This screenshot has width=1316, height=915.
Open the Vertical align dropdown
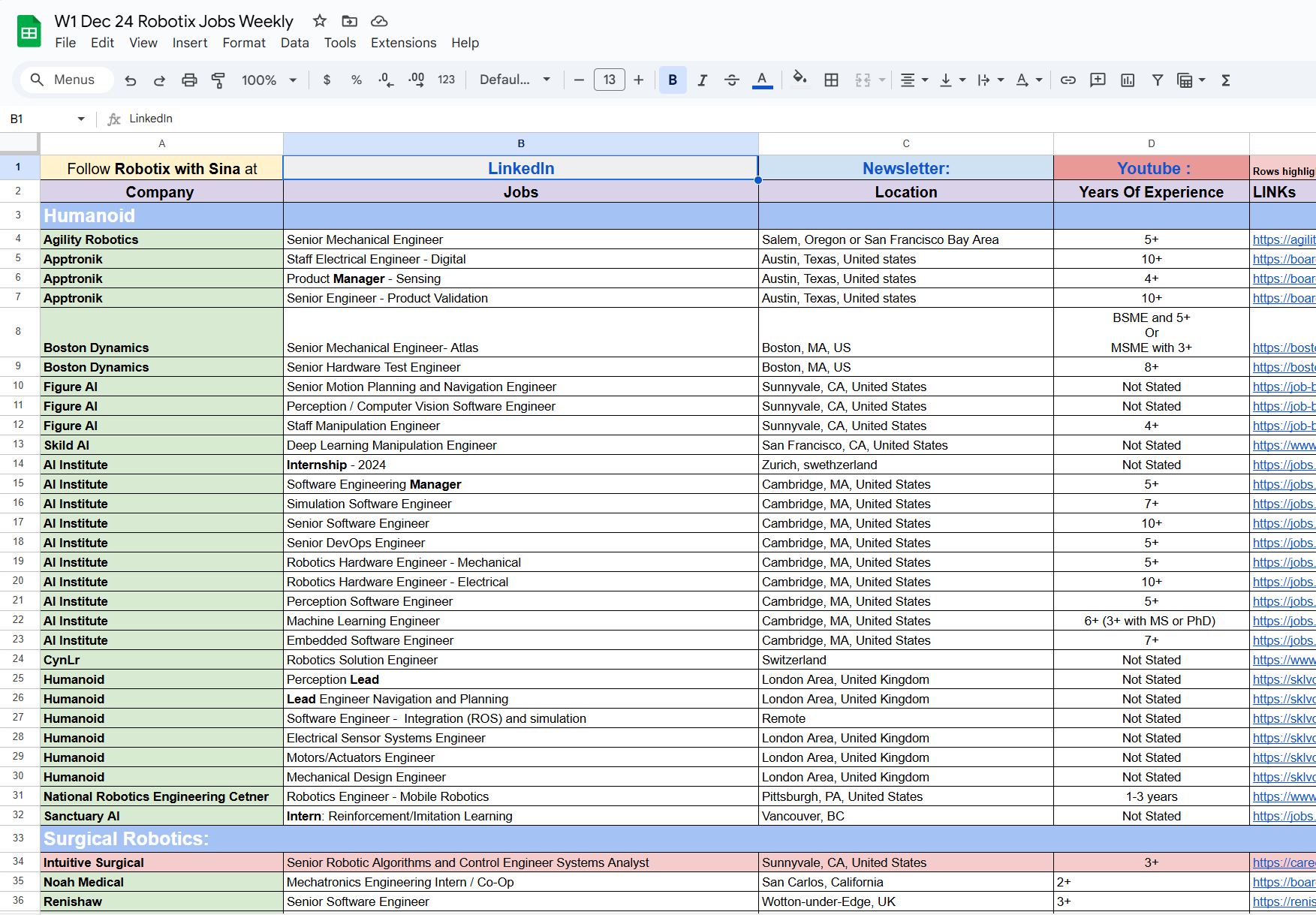point(952,80)
